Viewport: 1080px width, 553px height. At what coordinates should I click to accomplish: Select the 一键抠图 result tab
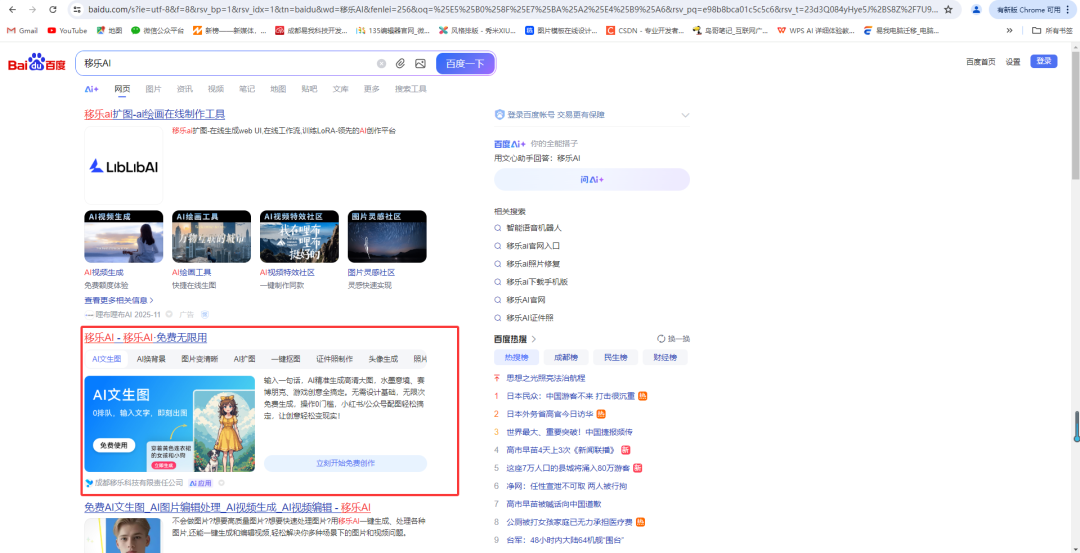(286, 359)
